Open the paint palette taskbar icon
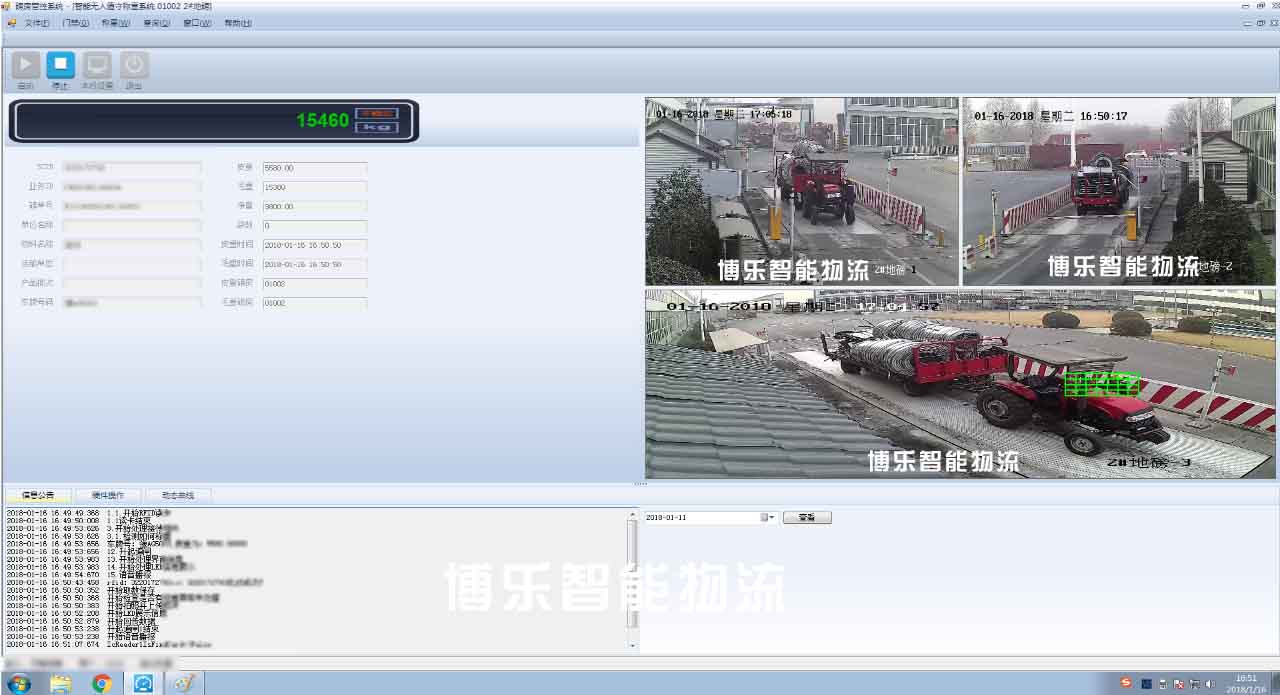 point(184,684)
